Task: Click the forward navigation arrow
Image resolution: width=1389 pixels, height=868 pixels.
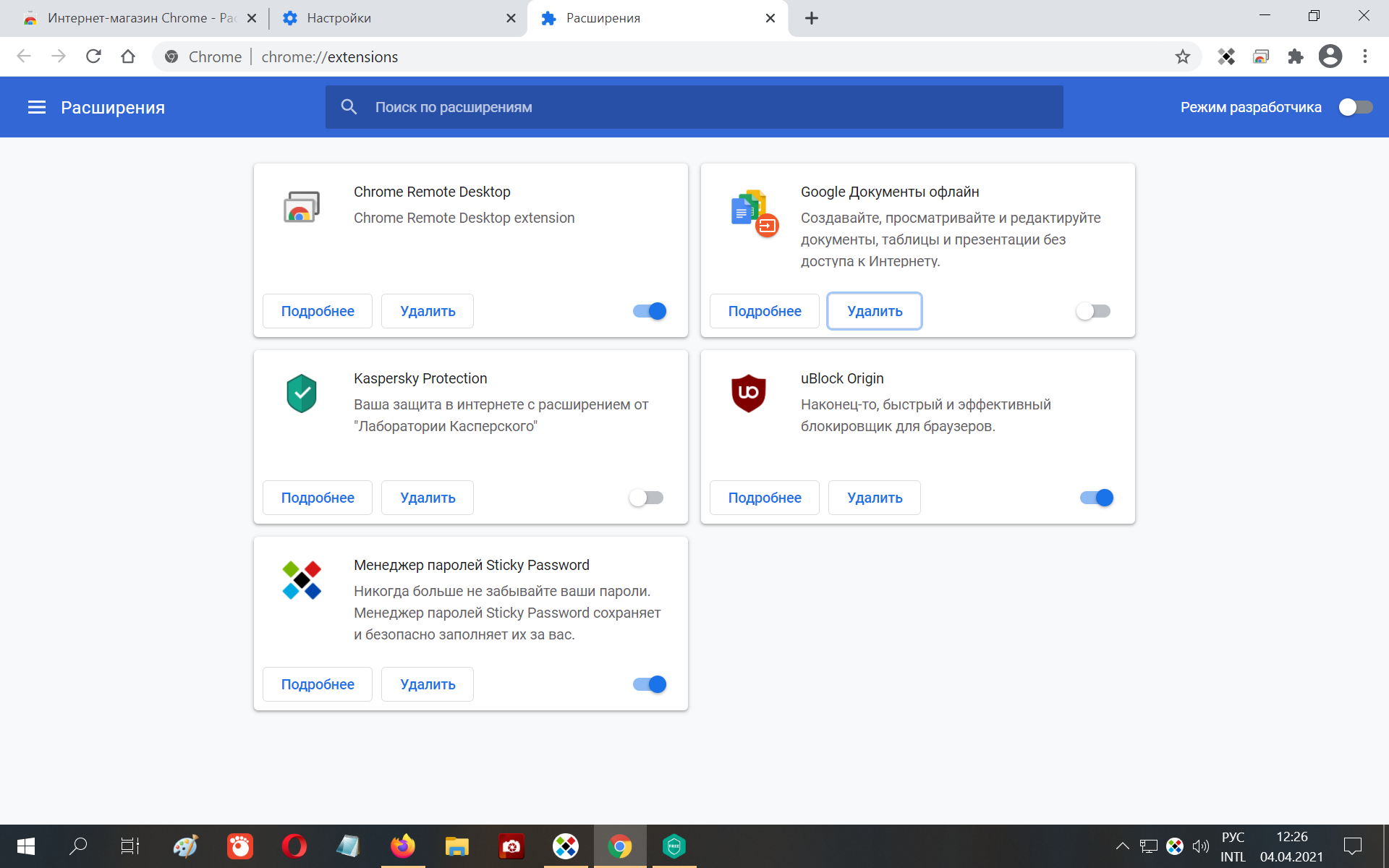Action: coord(59,56)
